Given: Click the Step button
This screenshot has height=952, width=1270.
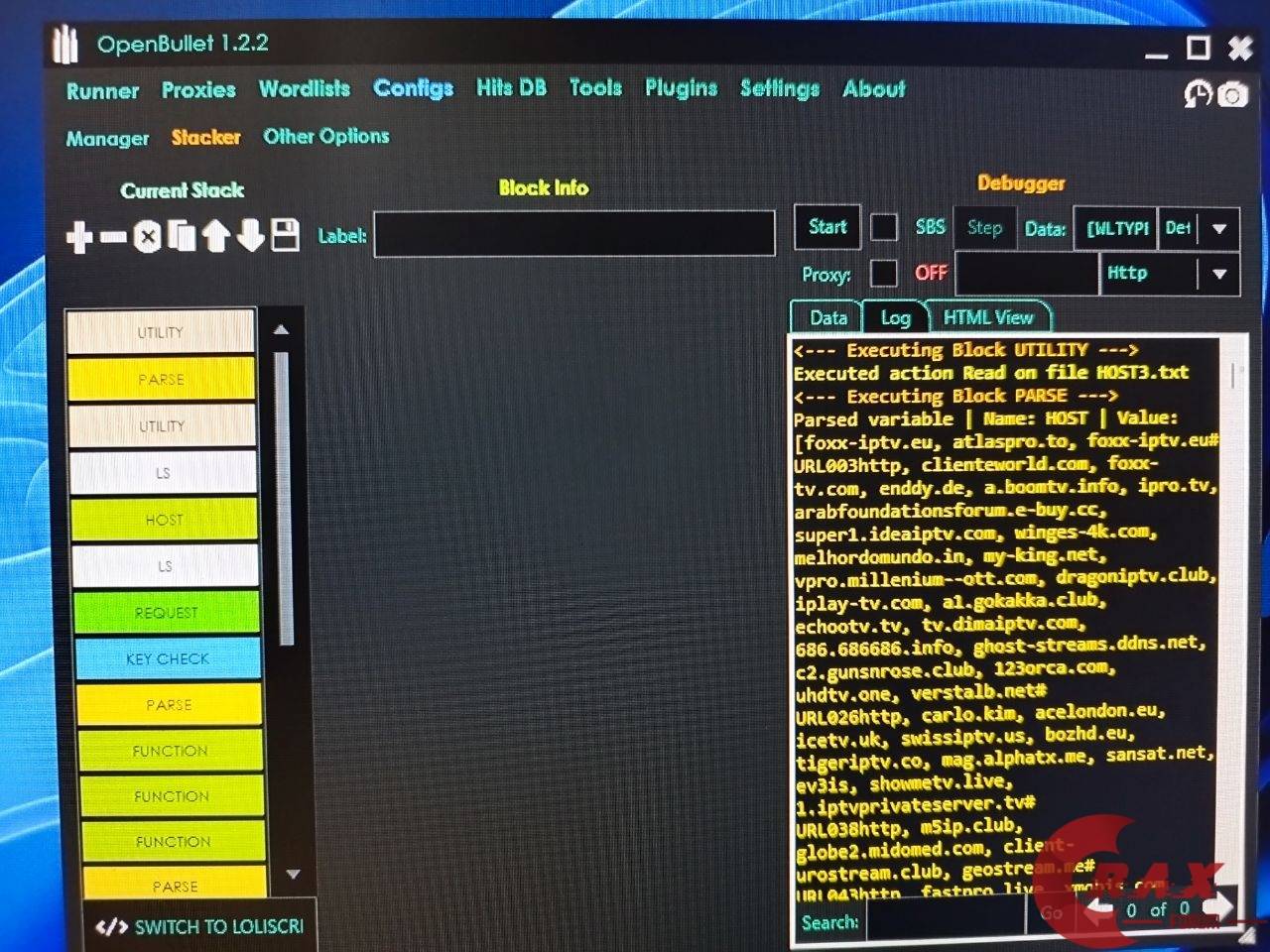Looking at the screenshot, I should 984,228.
